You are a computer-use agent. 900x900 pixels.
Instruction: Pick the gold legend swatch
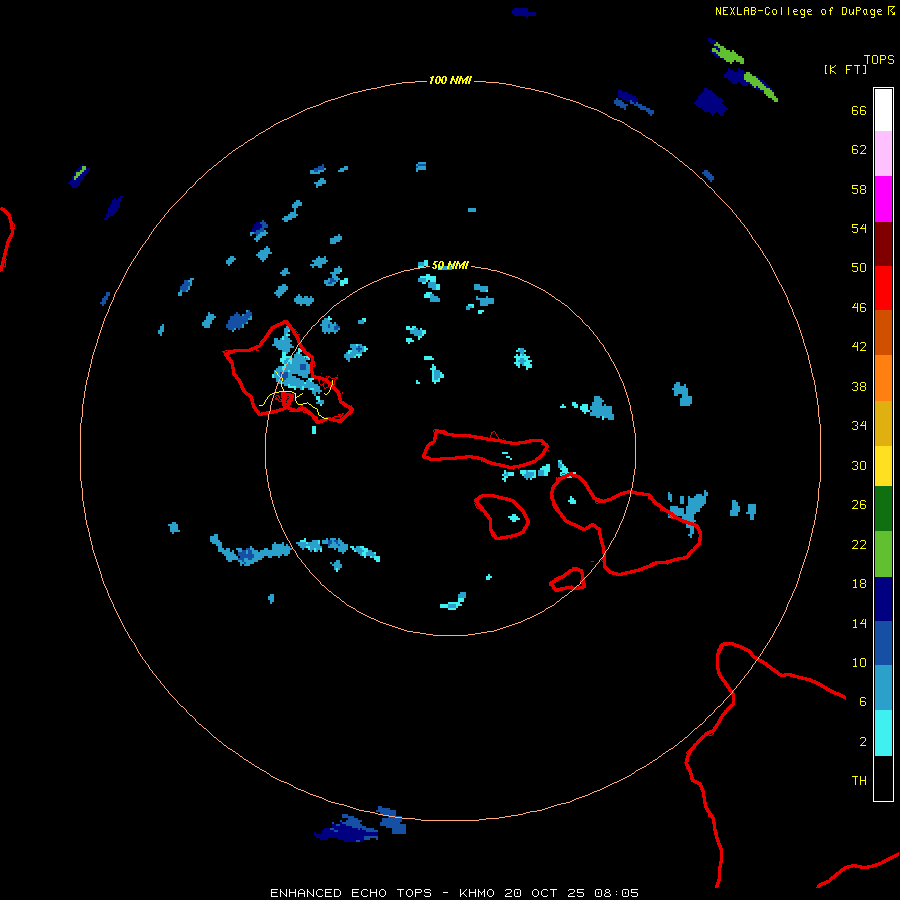(883, 423)
